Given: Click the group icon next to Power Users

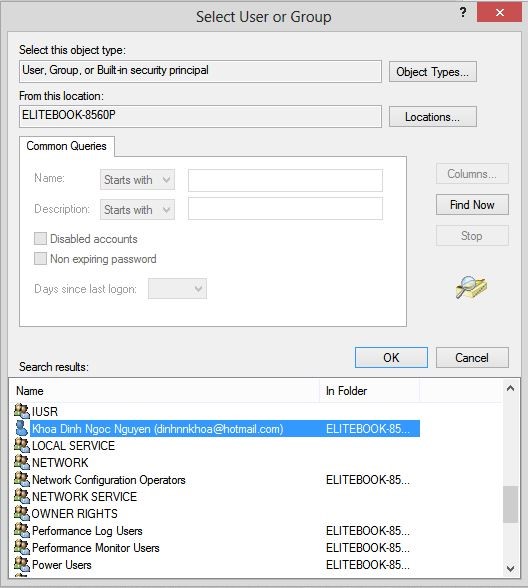Looking at the screenshot, I should [x=22, y=564].
